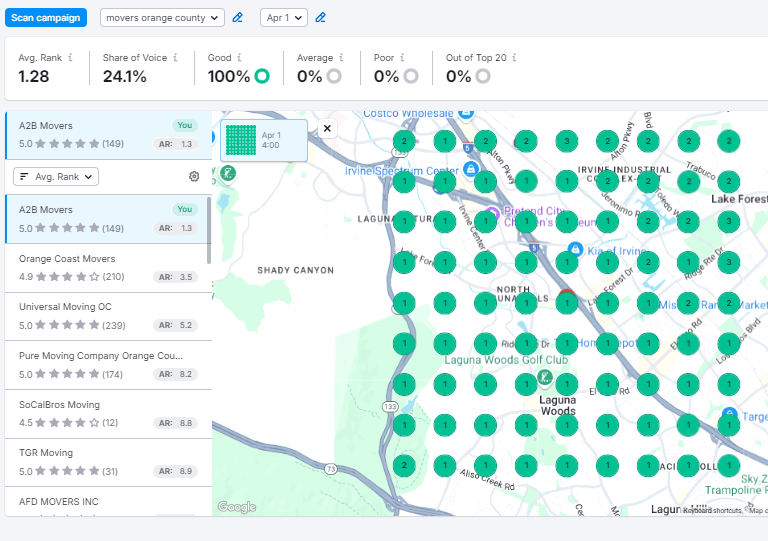
Task: Click the SHADY CANYON map label
Action: pyautogui.click(x=295, y=270)
